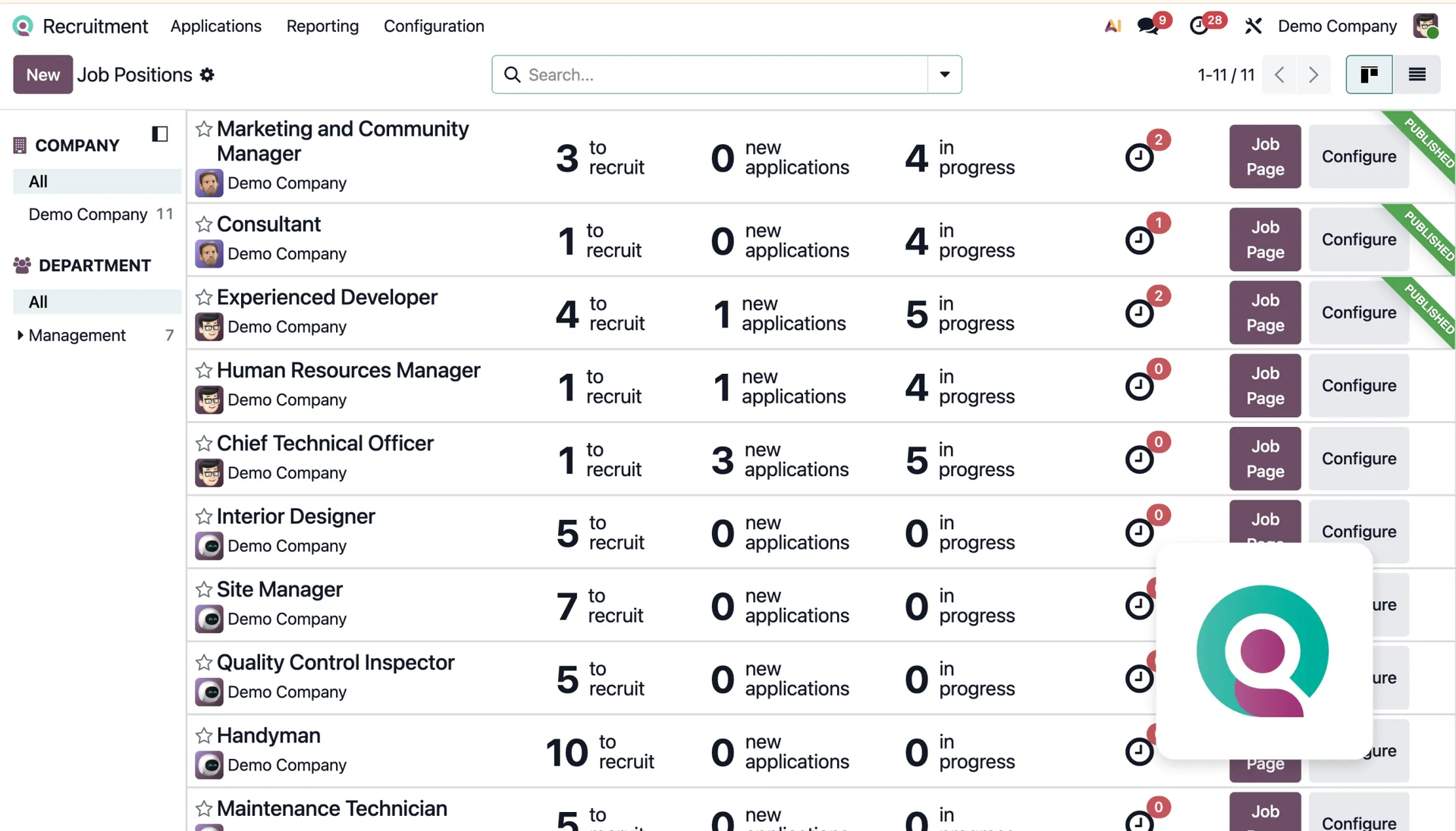The width and height of the screenshot is (1456, 831).
Task: Click the 1-11 / 11 pager counter
Action: [1225, 75]
